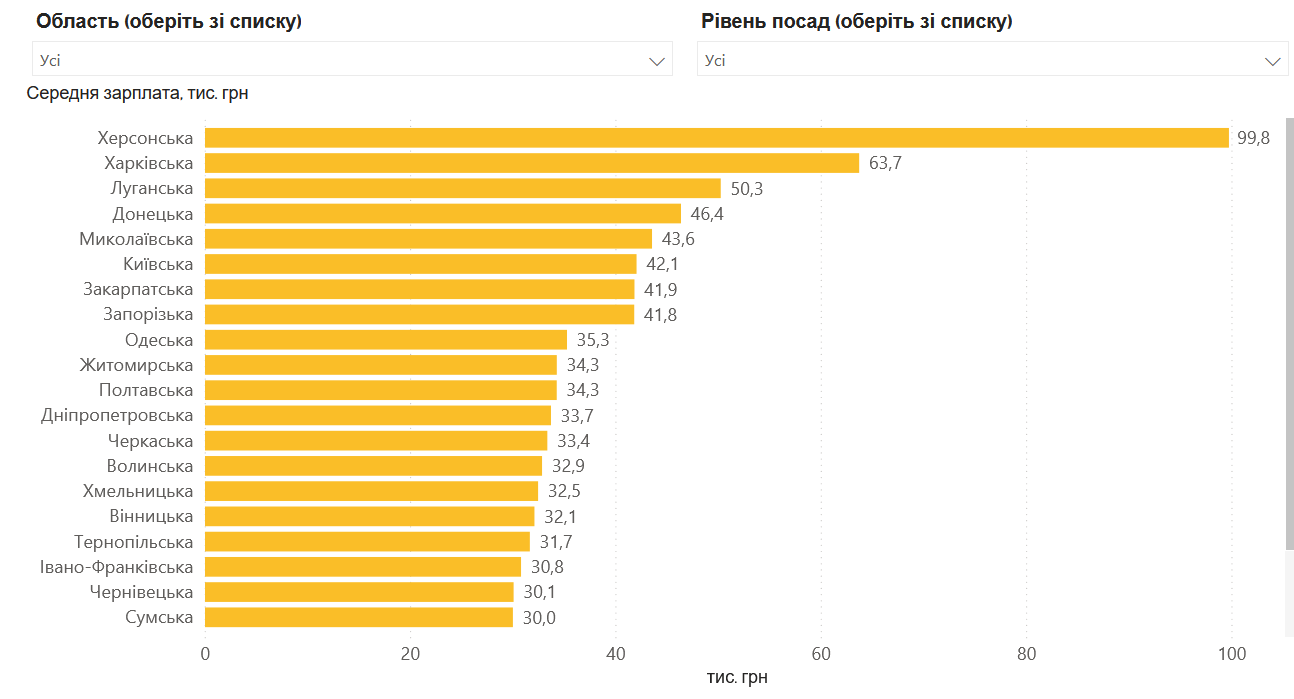Click the Волинська region axis label
The width and height of the screenshot is (1294, 699).
pos(149,466)
